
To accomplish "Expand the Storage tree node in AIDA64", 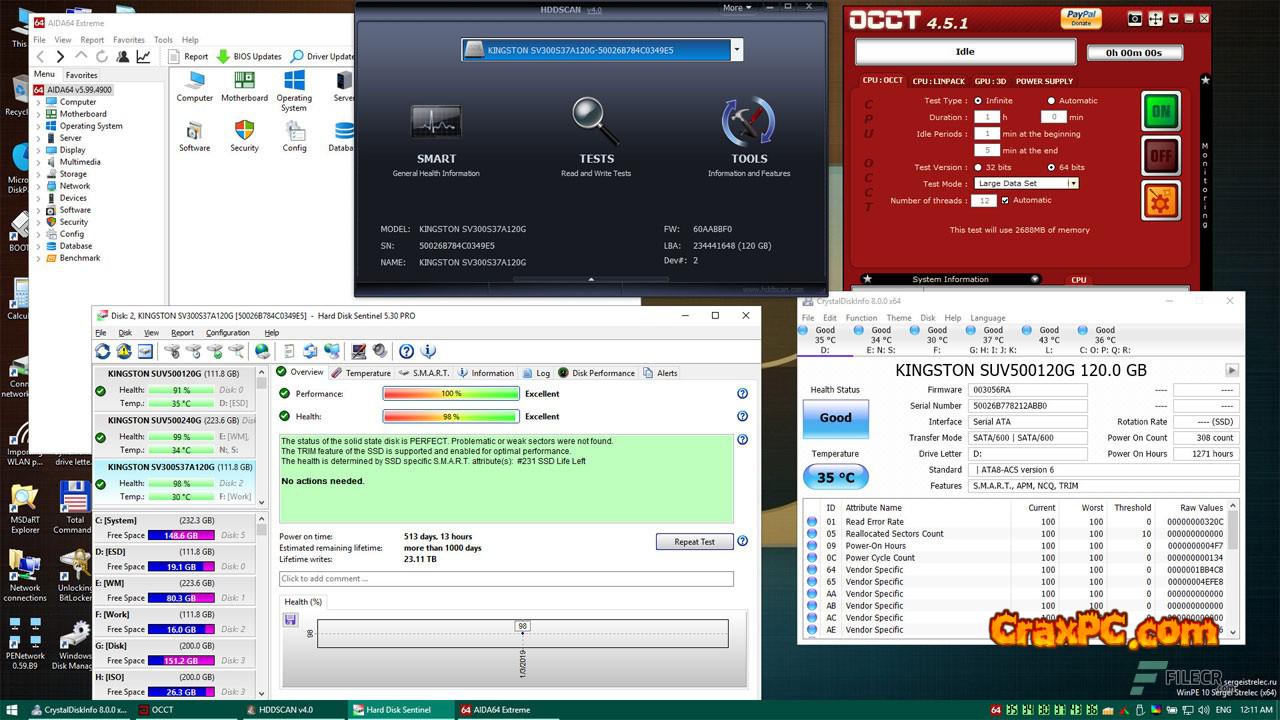I will [40, 174].
